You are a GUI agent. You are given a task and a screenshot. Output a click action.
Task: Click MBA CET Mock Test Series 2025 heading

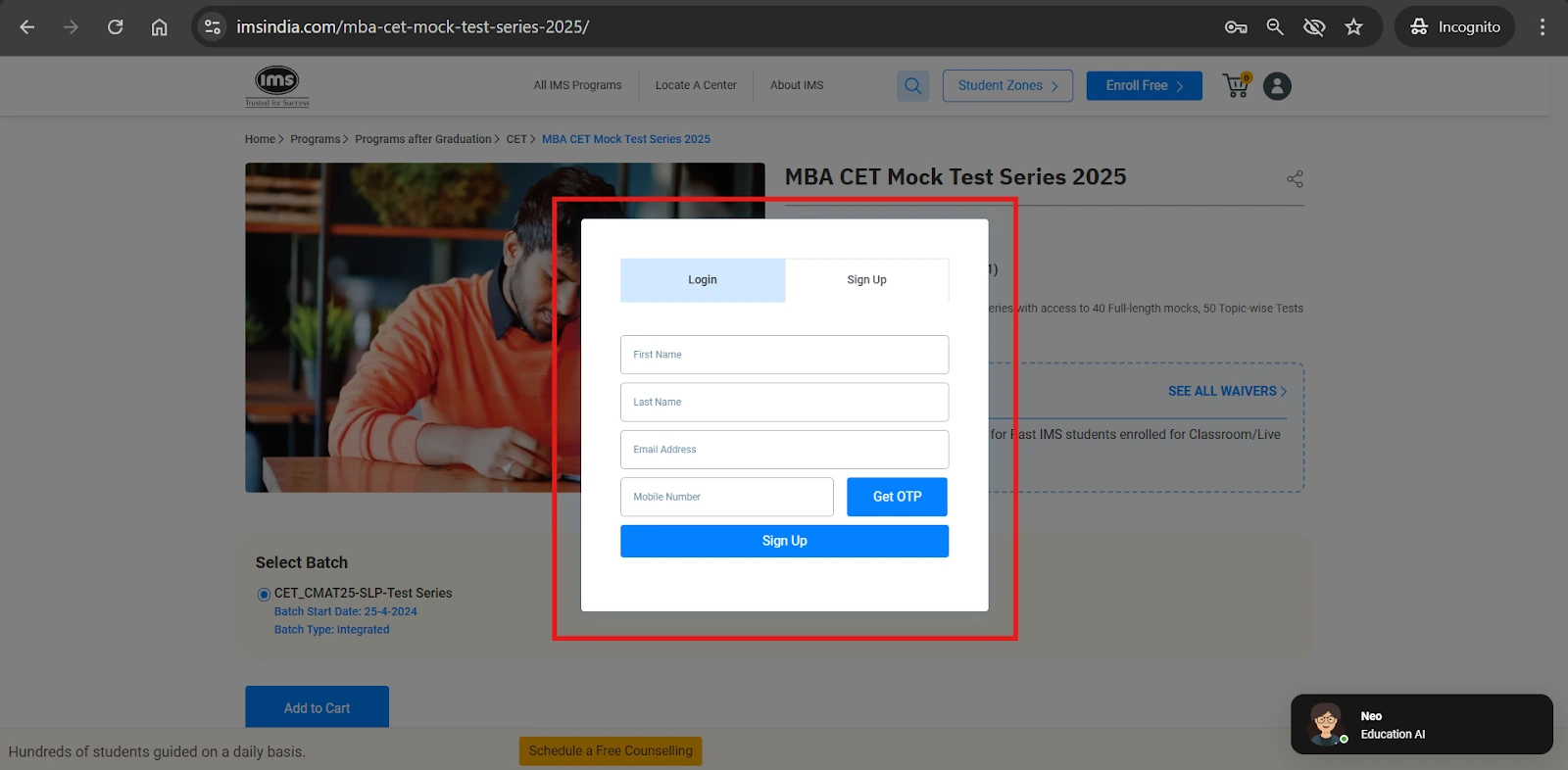(x=955, y=177)
